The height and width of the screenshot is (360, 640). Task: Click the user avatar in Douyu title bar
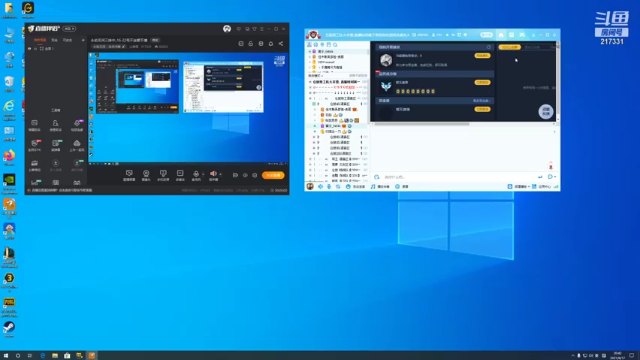[227, 29]
